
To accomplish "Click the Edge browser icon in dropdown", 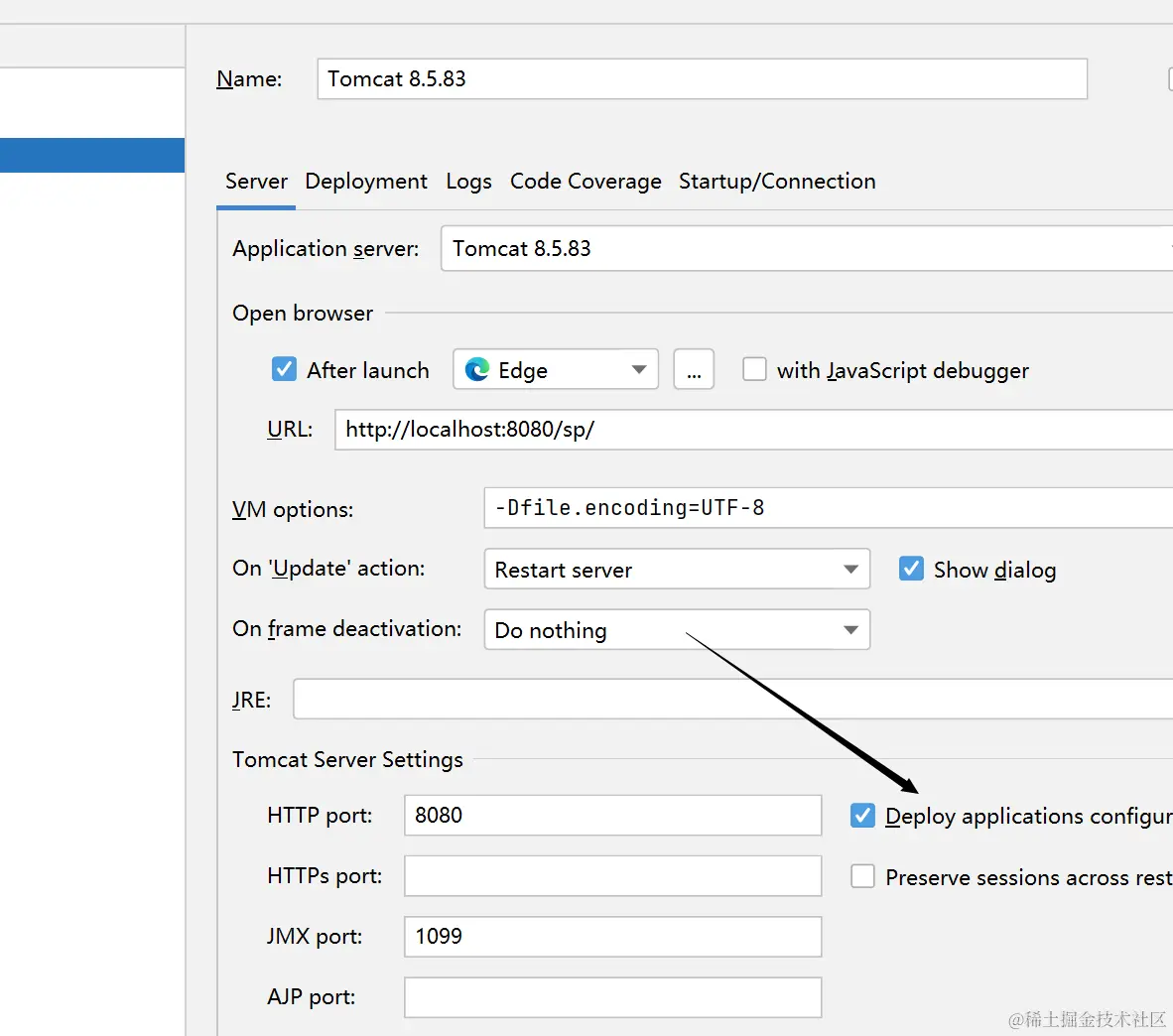I will pos(477,369).
